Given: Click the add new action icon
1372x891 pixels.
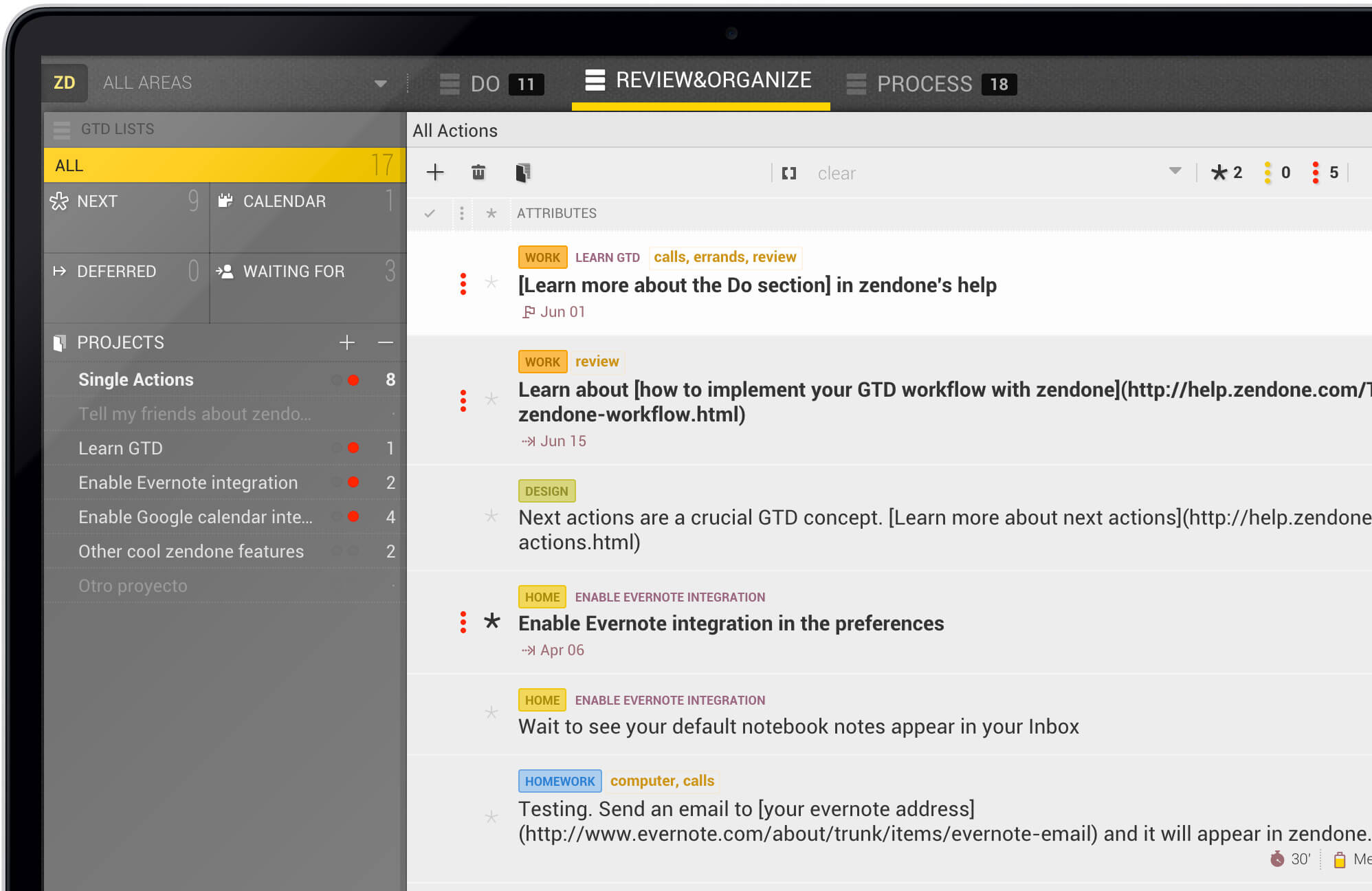Looking at the screenshot, I should tap(435, 172).
